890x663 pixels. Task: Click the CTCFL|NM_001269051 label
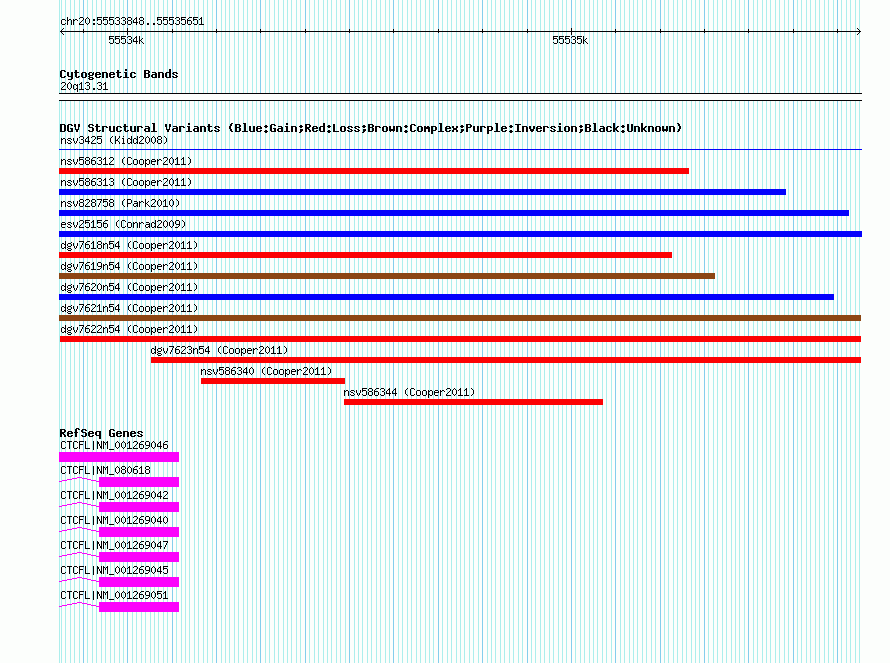tap(114, 595)
